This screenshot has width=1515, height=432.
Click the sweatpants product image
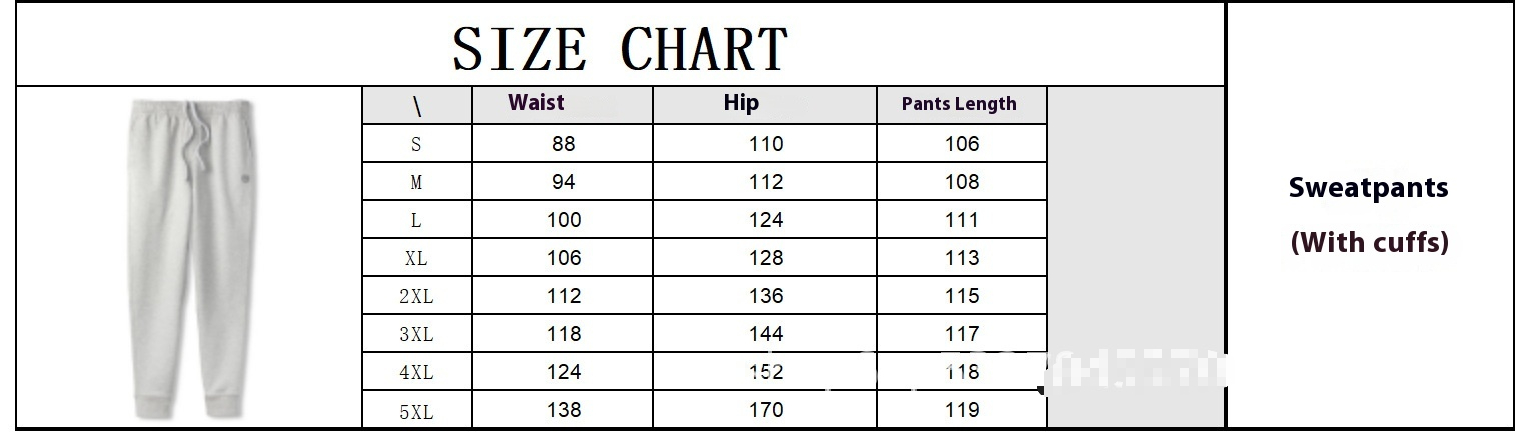189,258
